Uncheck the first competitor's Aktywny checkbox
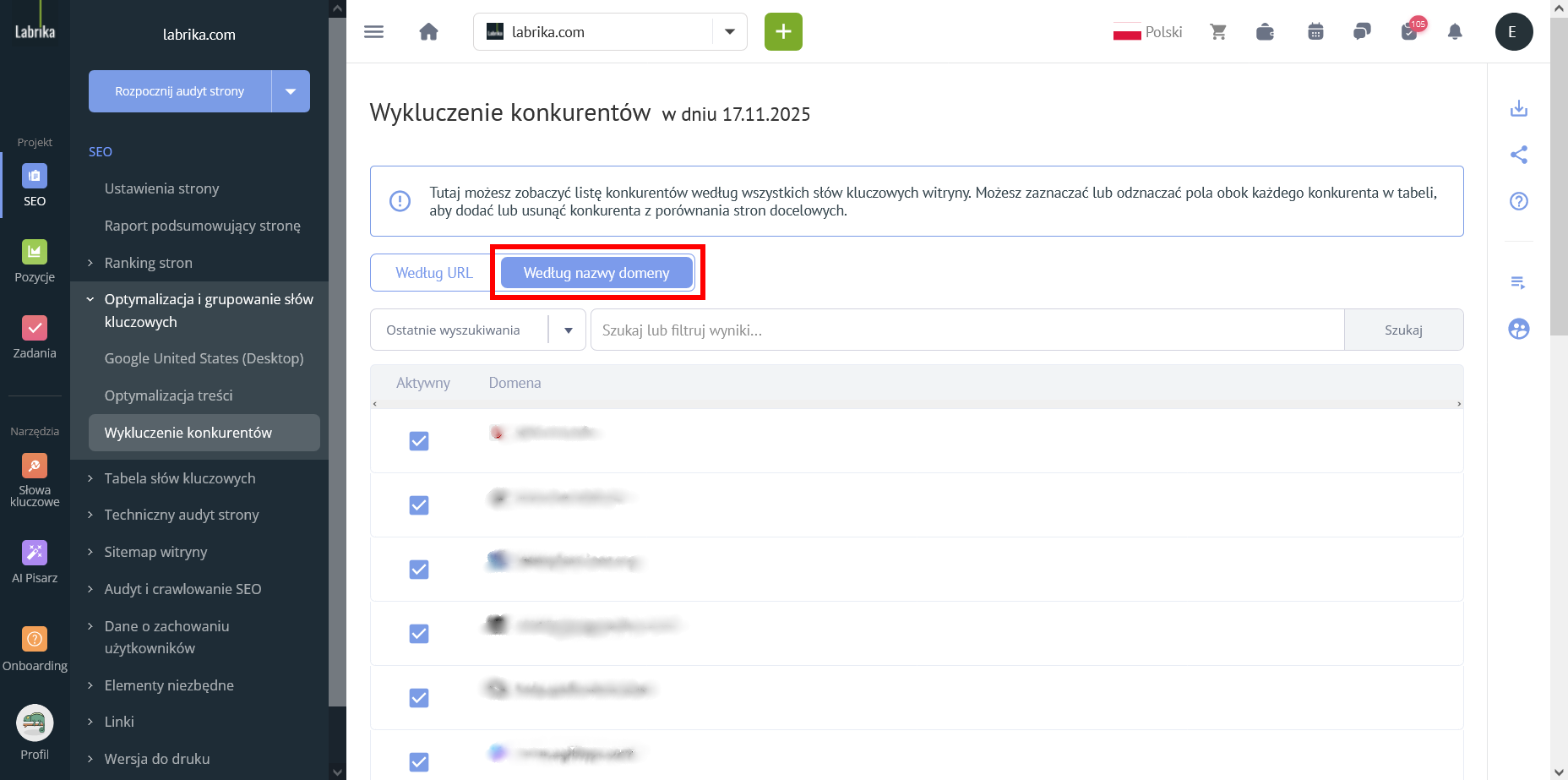This screenshot has height=780, width=1568. pyautogui.click(x=419, y=441)
